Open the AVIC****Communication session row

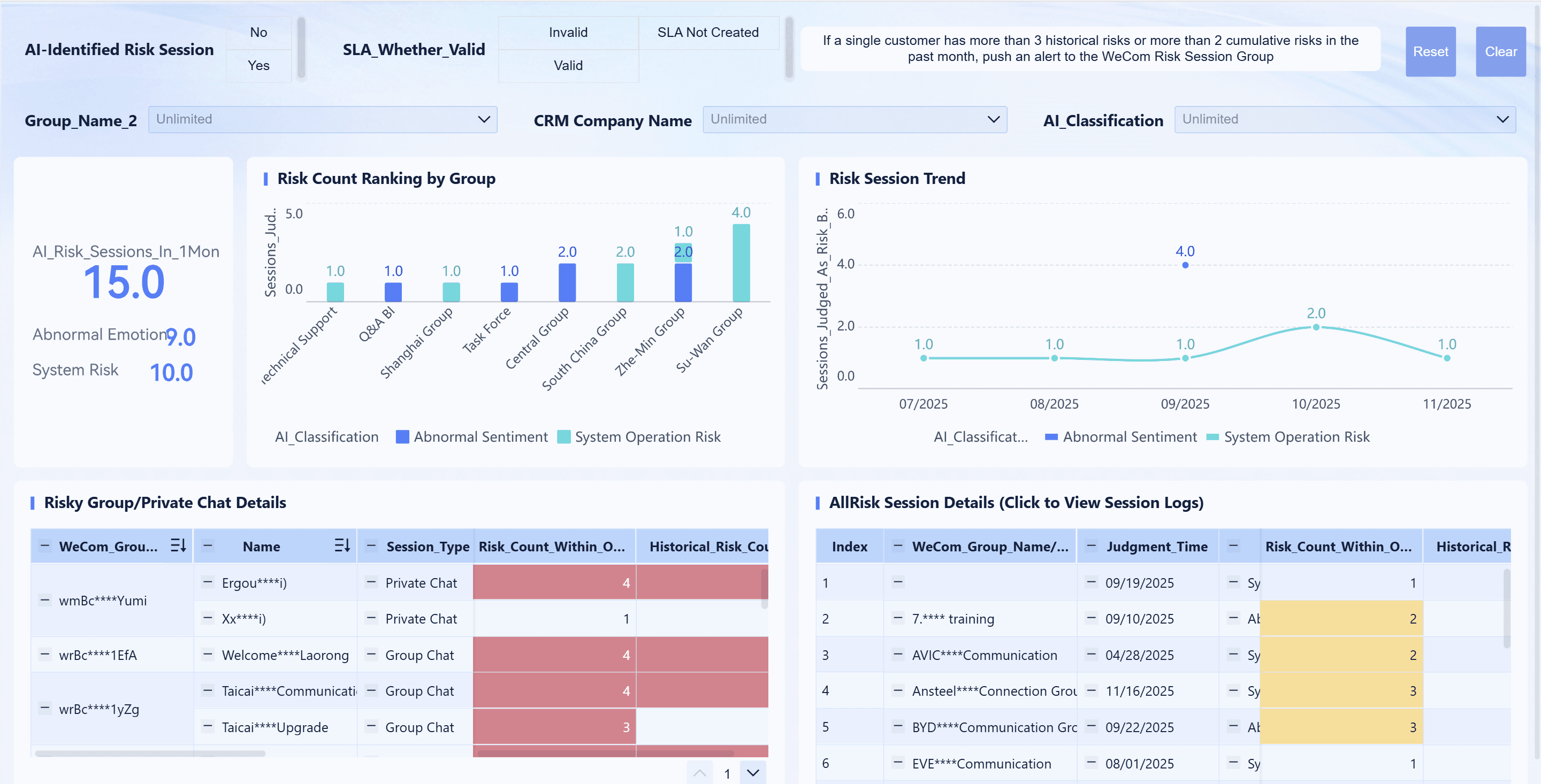pos(1163,654)
